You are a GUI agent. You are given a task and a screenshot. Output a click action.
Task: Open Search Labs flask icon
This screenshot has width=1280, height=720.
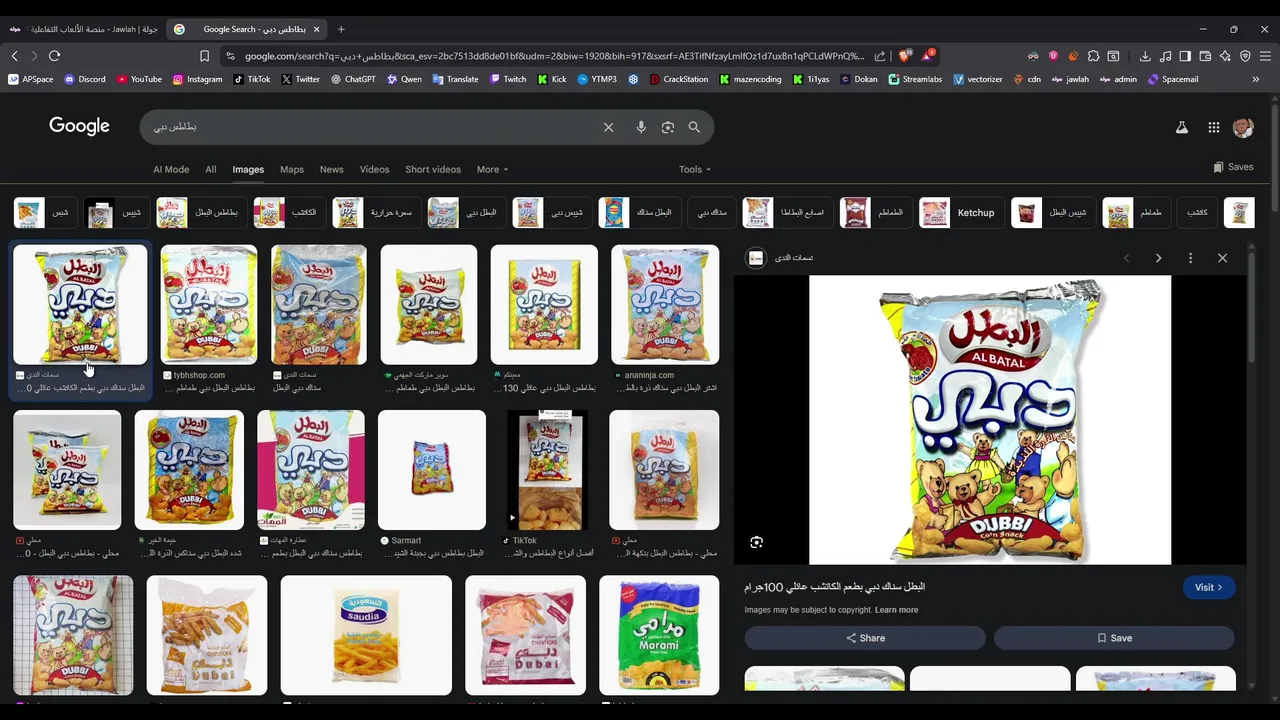(1182, 127)
